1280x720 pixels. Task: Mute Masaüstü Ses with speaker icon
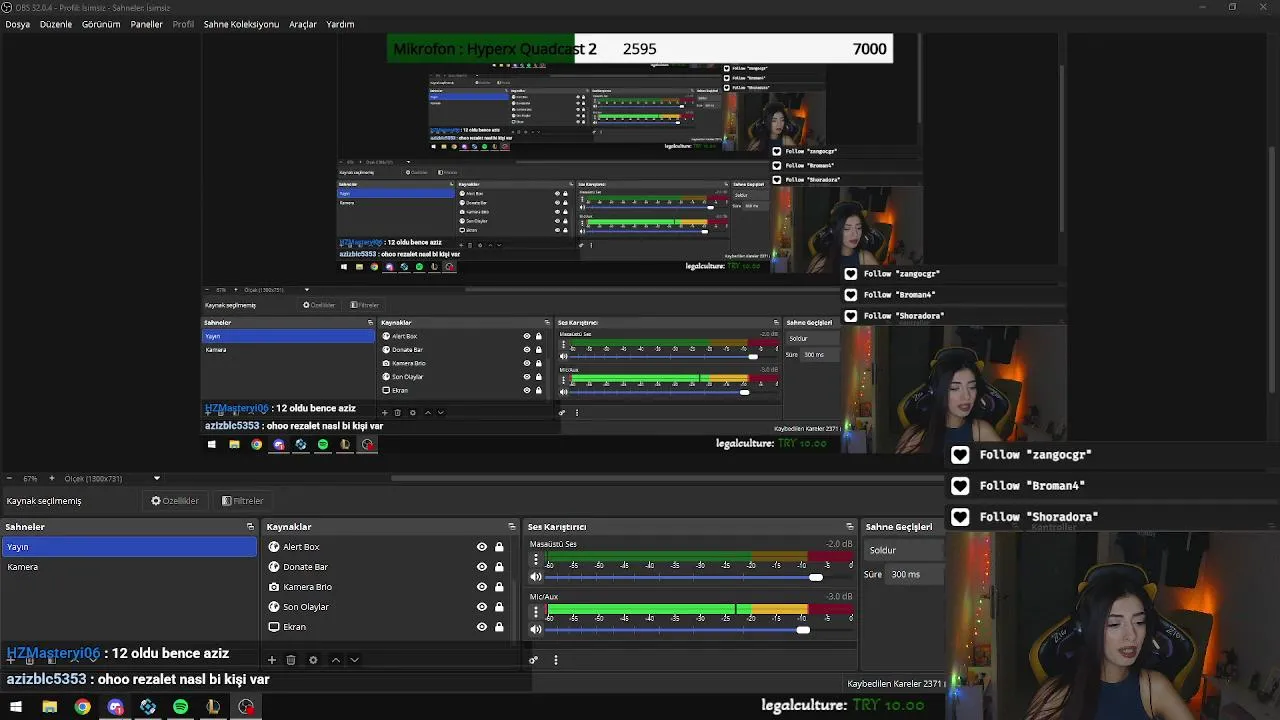click(536, 577)
